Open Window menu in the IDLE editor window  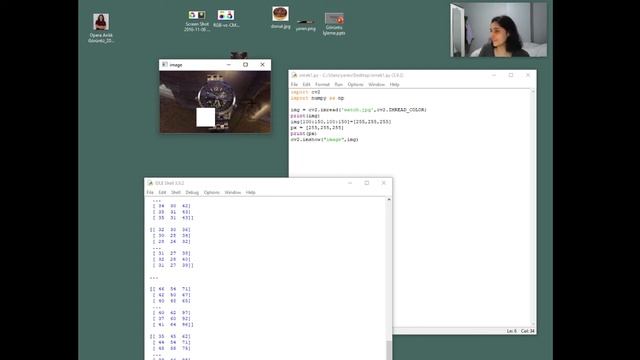point(376,84)
